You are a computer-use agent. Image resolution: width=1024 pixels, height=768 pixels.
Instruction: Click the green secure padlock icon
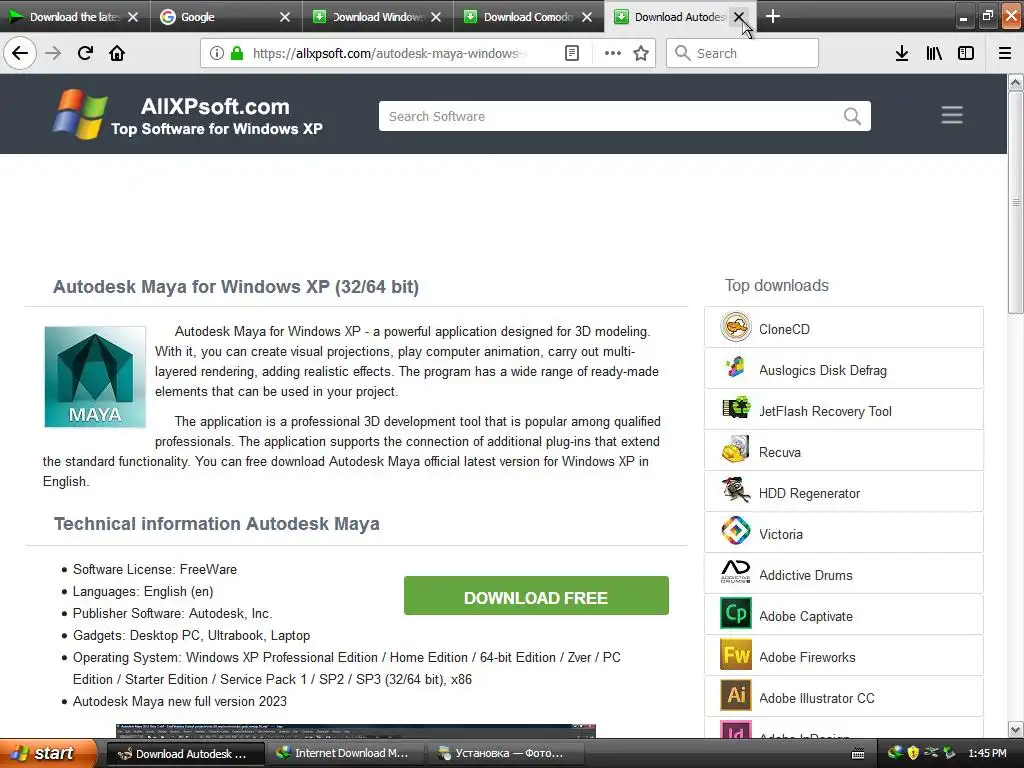click(236, 53)
